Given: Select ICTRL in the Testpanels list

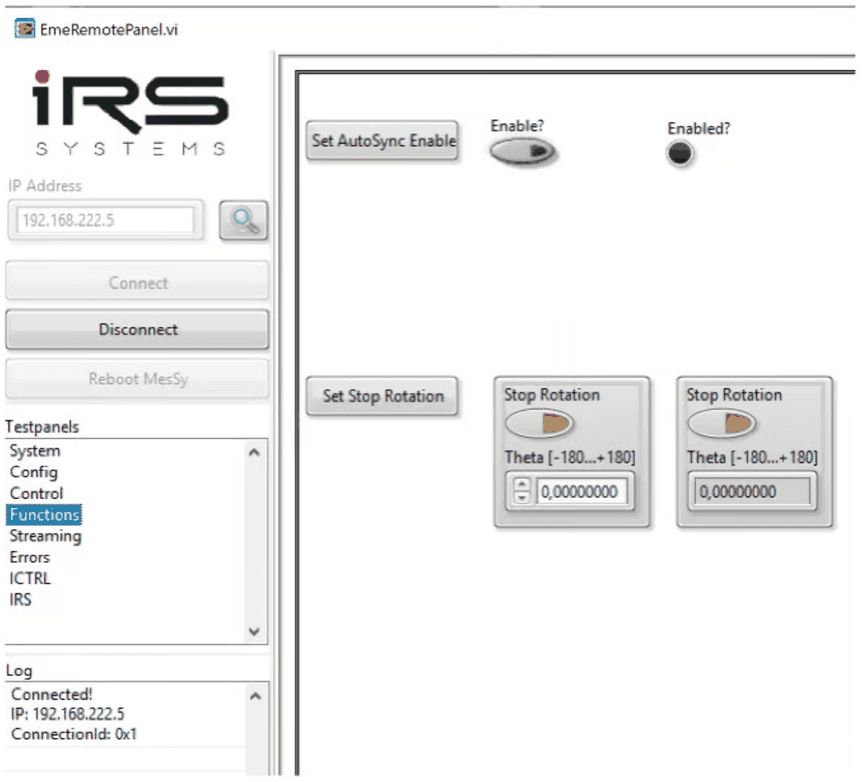Looking at the screenshot, I should [30, 579].
